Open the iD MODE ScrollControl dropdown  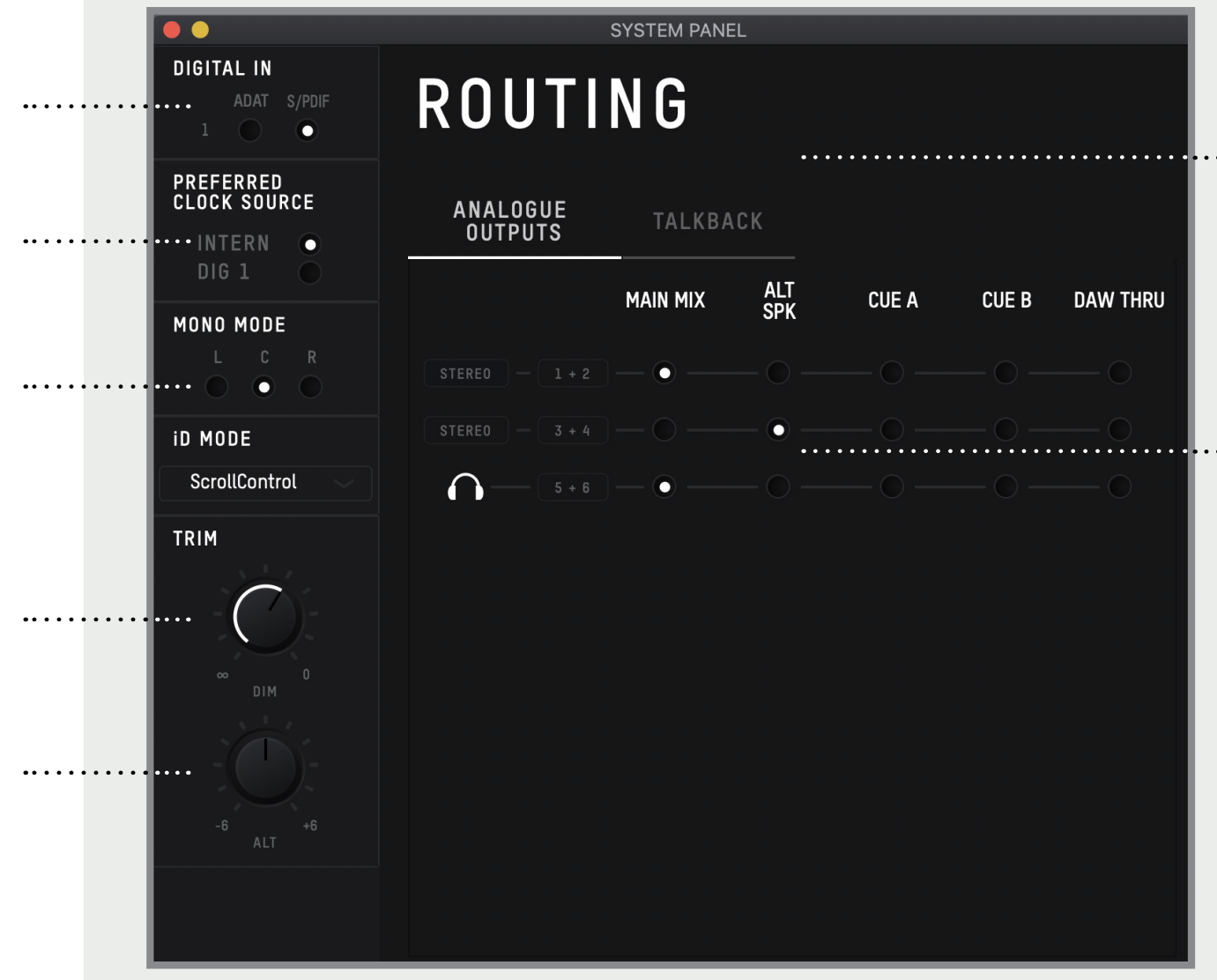pos(265,483)
